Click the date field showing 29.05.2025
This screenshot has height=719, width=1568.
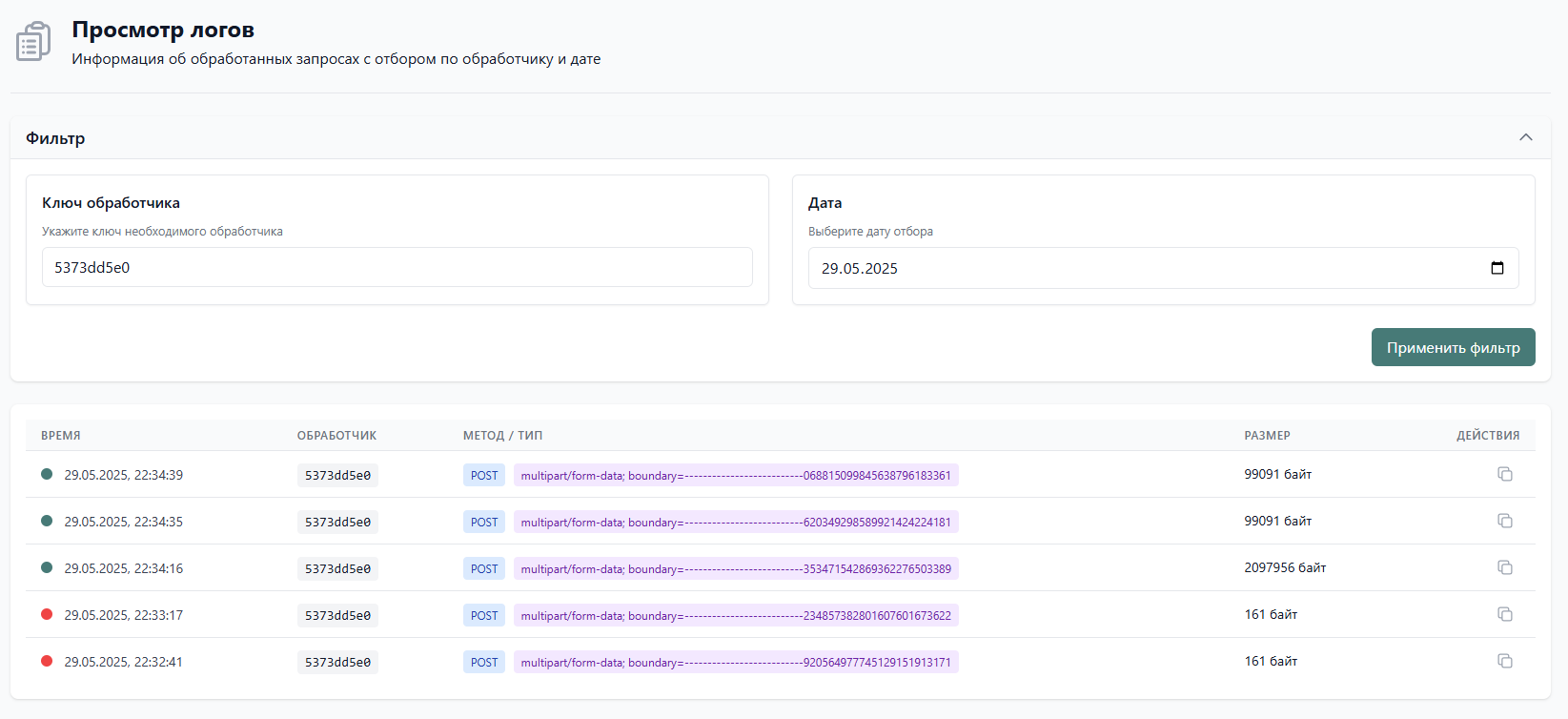(x=1163, y=268)
